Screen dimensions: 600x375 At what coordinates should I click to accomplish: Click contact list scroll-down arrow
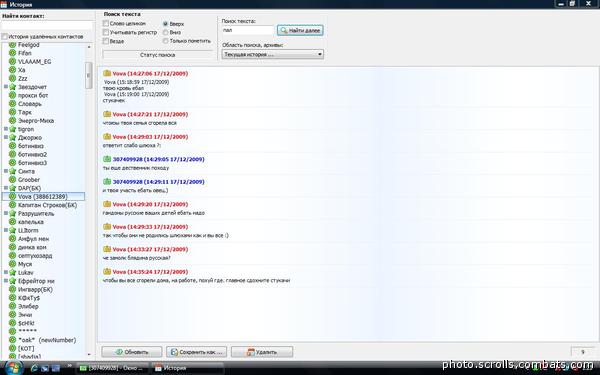coord(89,355)
